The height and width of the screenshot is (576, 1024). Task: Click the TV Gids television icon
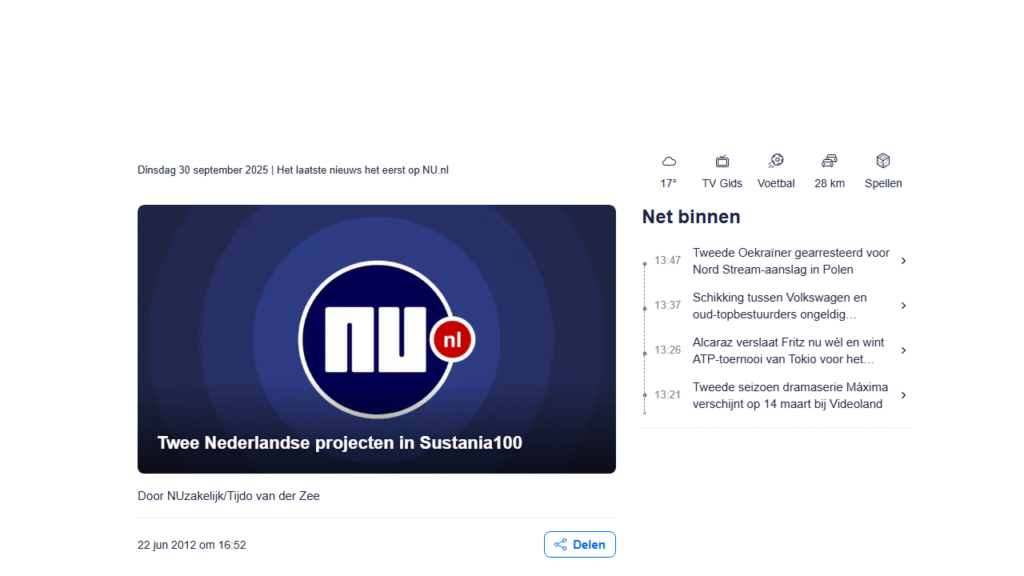pyautogui.click(x=722, y=161)
